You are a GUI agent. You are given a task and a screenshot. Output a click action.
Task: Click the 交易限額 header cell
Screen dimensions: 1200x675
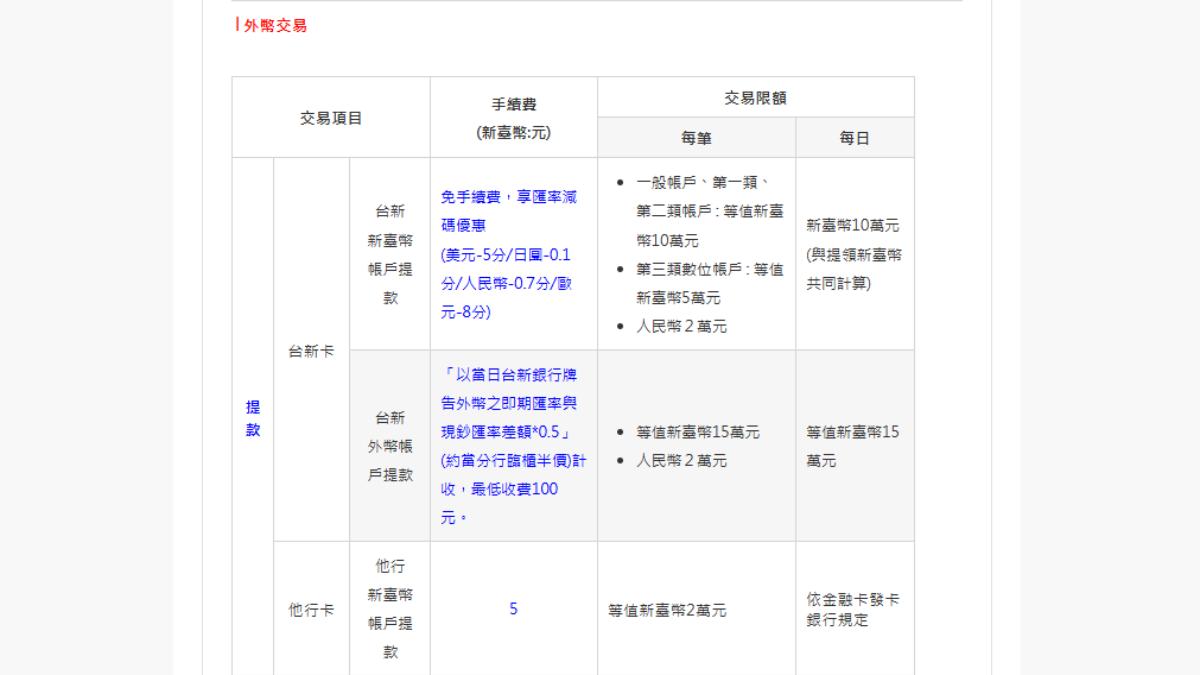tap(756, 97)
